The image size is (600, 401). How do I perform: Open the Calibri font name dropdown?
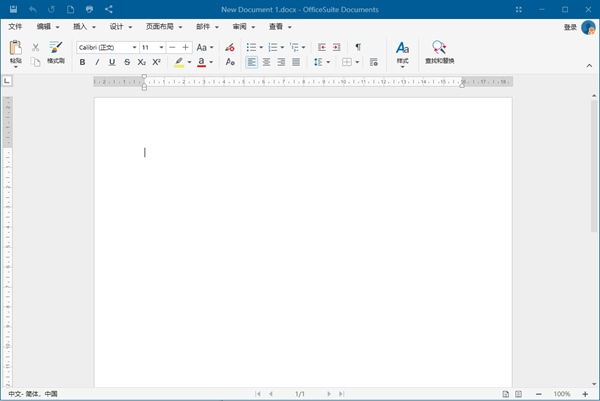click(x=134, y=47)
